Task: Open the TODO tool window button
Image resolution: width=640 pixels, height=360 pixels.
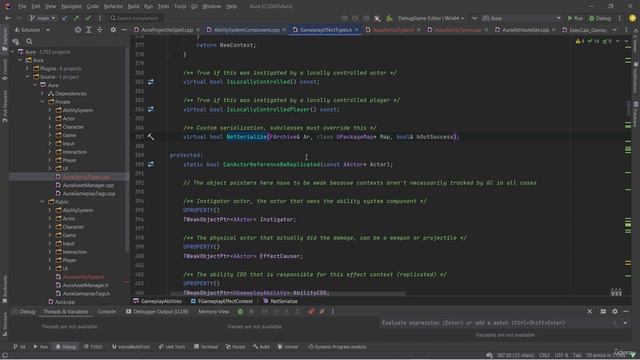Action: point(93,347)
